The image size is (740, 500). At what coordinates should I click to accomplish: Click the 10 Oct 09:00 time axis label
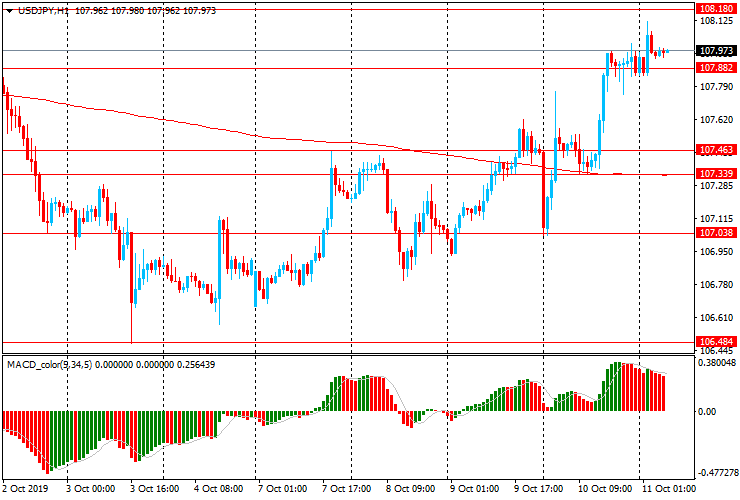pos(605,488)
